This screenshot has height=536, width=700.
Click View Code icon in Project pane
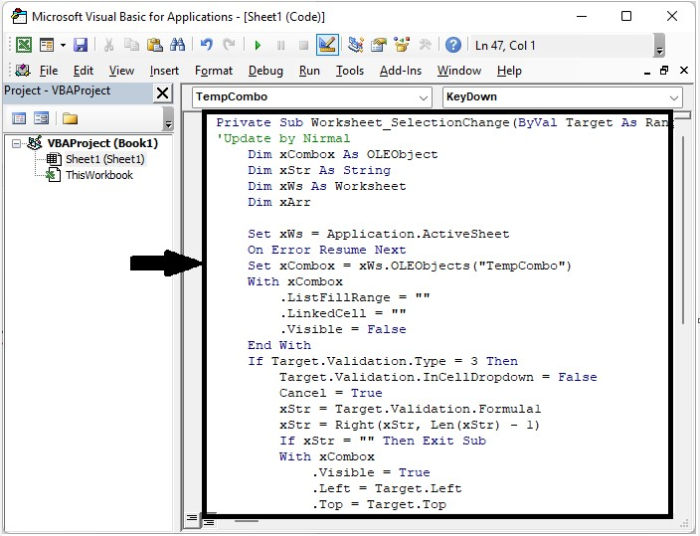[19, 118]
